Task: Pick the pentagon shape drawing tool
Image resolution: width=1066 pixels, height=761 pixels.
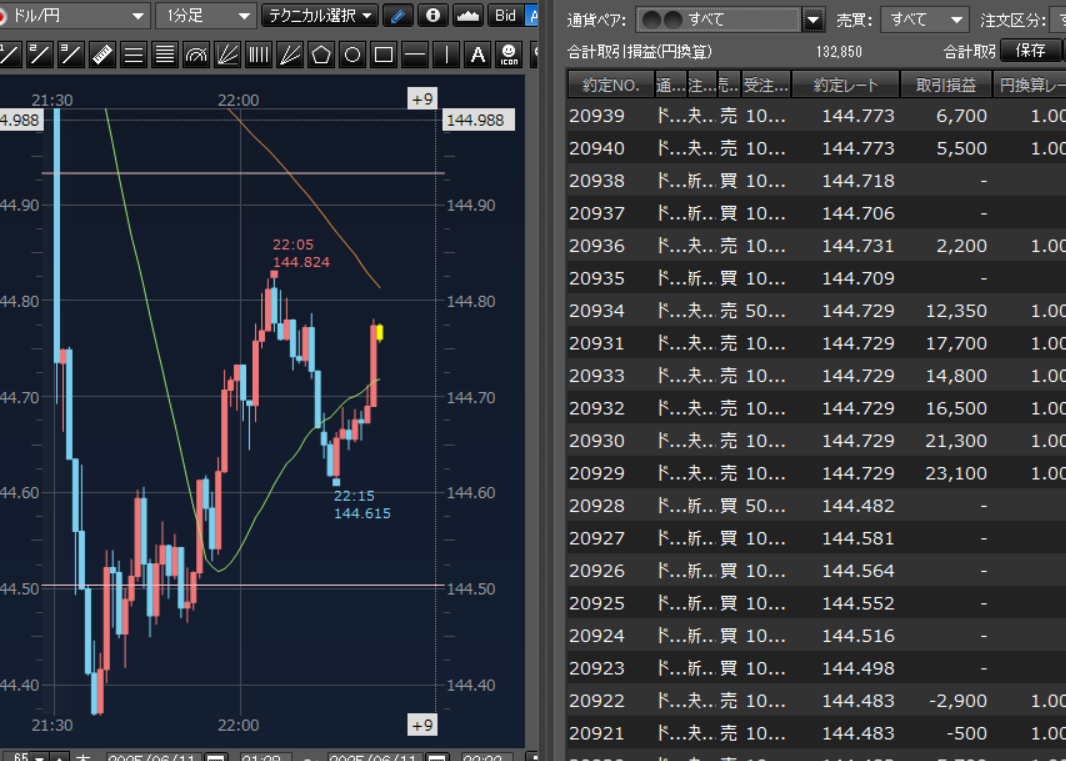Action: click(x=321, y=55)
